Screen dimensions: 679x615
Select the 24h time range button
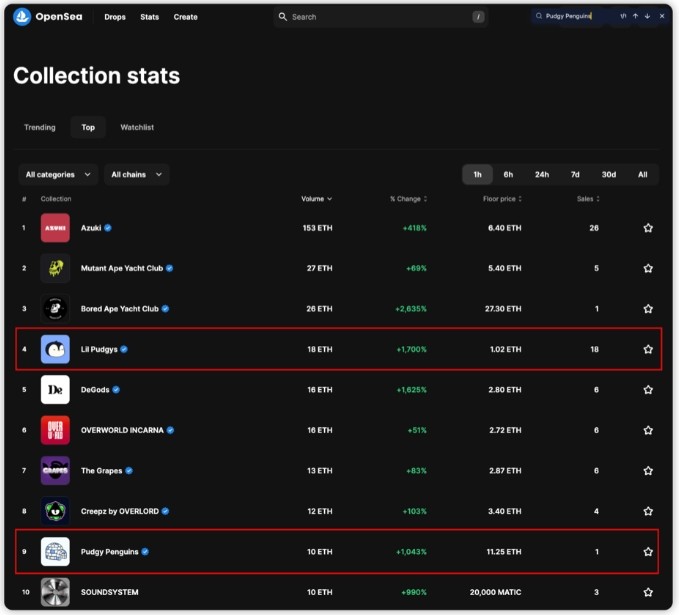[x=541, y=175]
